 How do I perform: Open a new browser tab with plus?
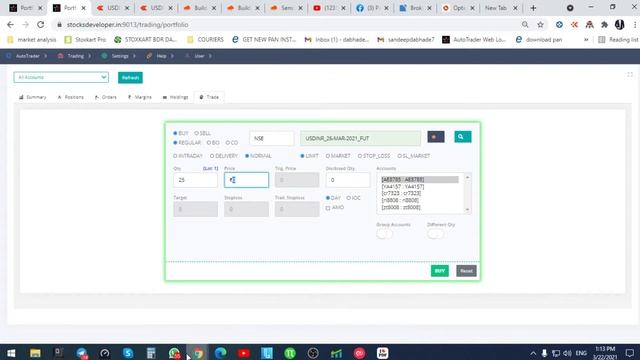533,8
